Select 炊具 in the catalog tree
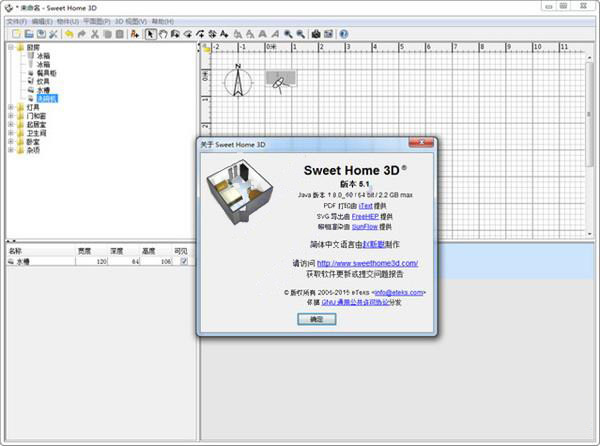Screen dimensions: 600x446 (x=43, y=81)
